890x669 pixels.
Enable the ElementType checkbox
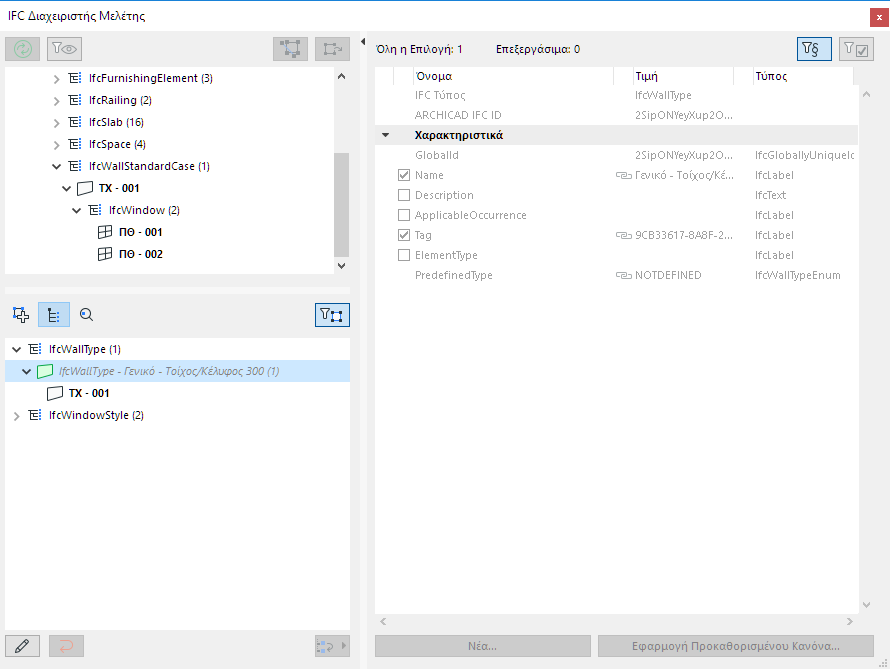(x=404, y=255)
